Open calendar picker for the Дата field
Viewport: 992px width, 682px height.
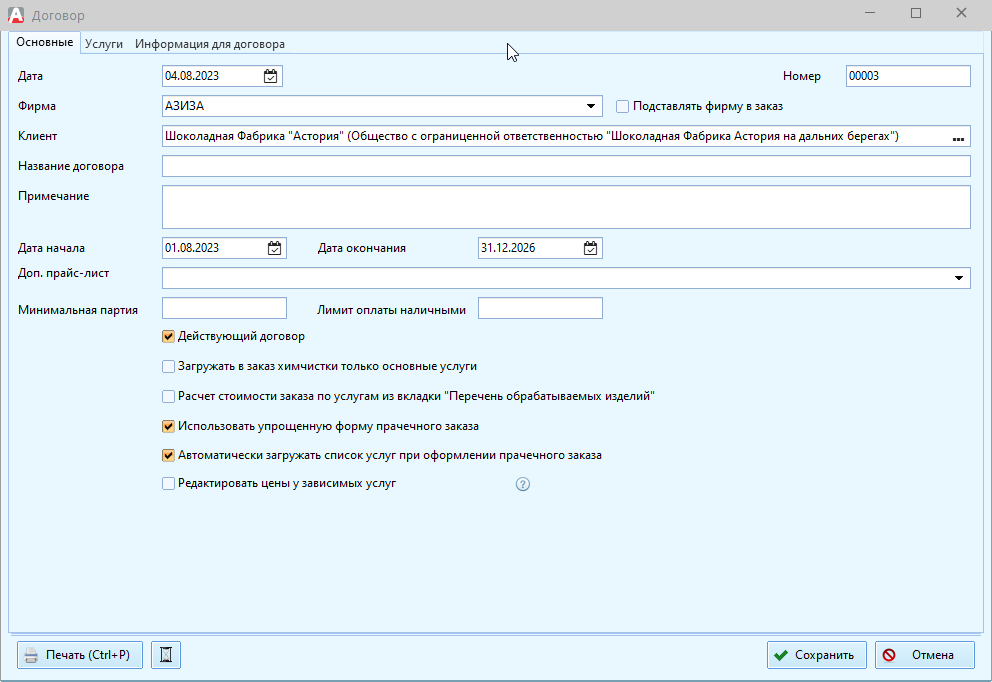(x=271, y=76)
